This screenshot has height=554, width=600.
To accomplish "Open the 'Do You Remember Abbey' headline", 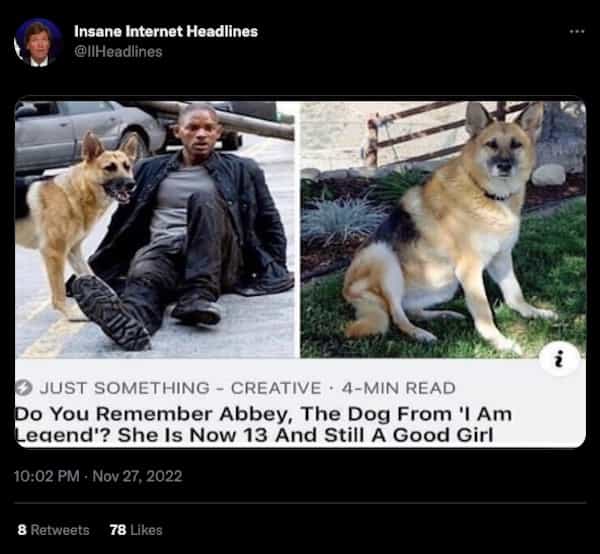I will point(263,424).
